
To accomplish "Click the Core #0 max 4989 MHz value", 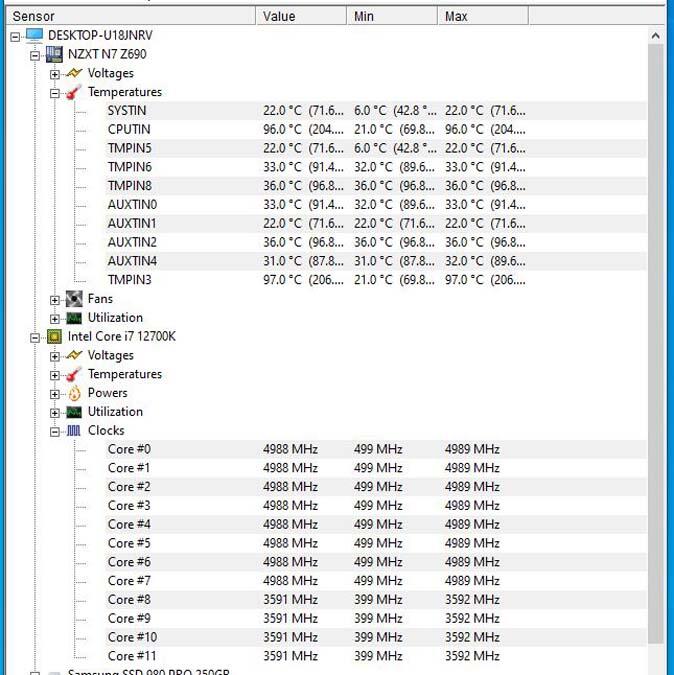I will [472, 449].
